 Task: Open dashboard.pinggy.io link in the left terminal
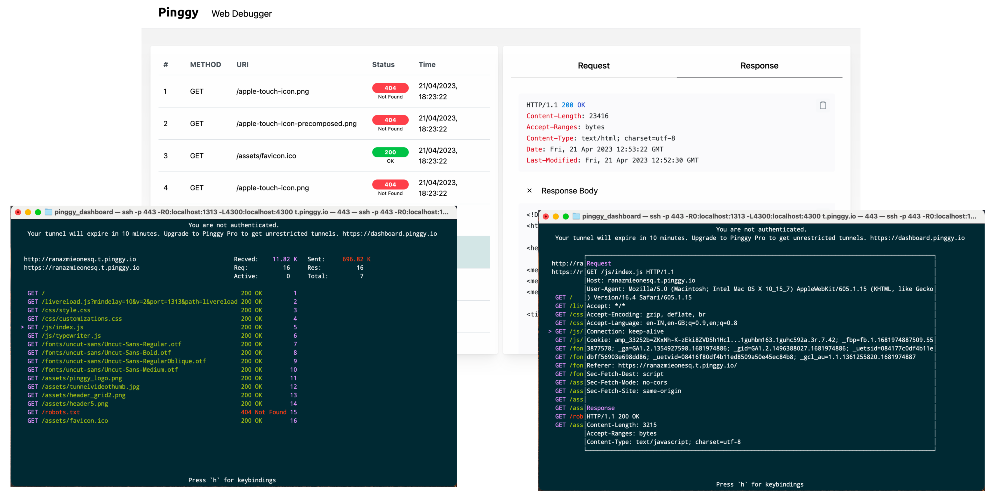[390, 234]
